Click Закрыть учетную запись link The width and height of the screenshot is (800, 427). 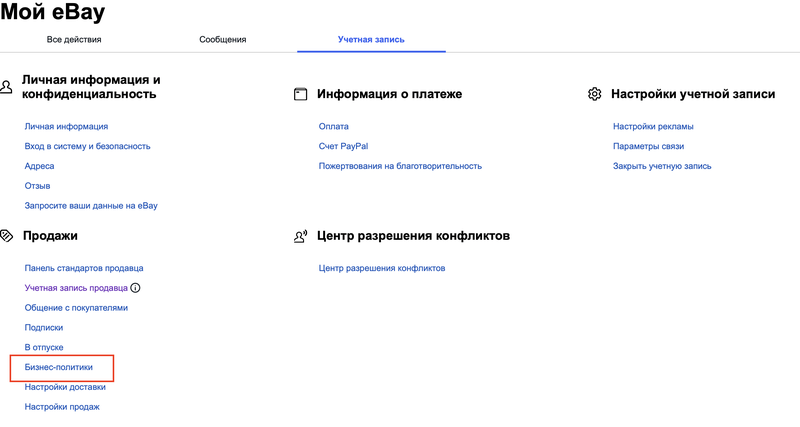(x=662, y=166)
